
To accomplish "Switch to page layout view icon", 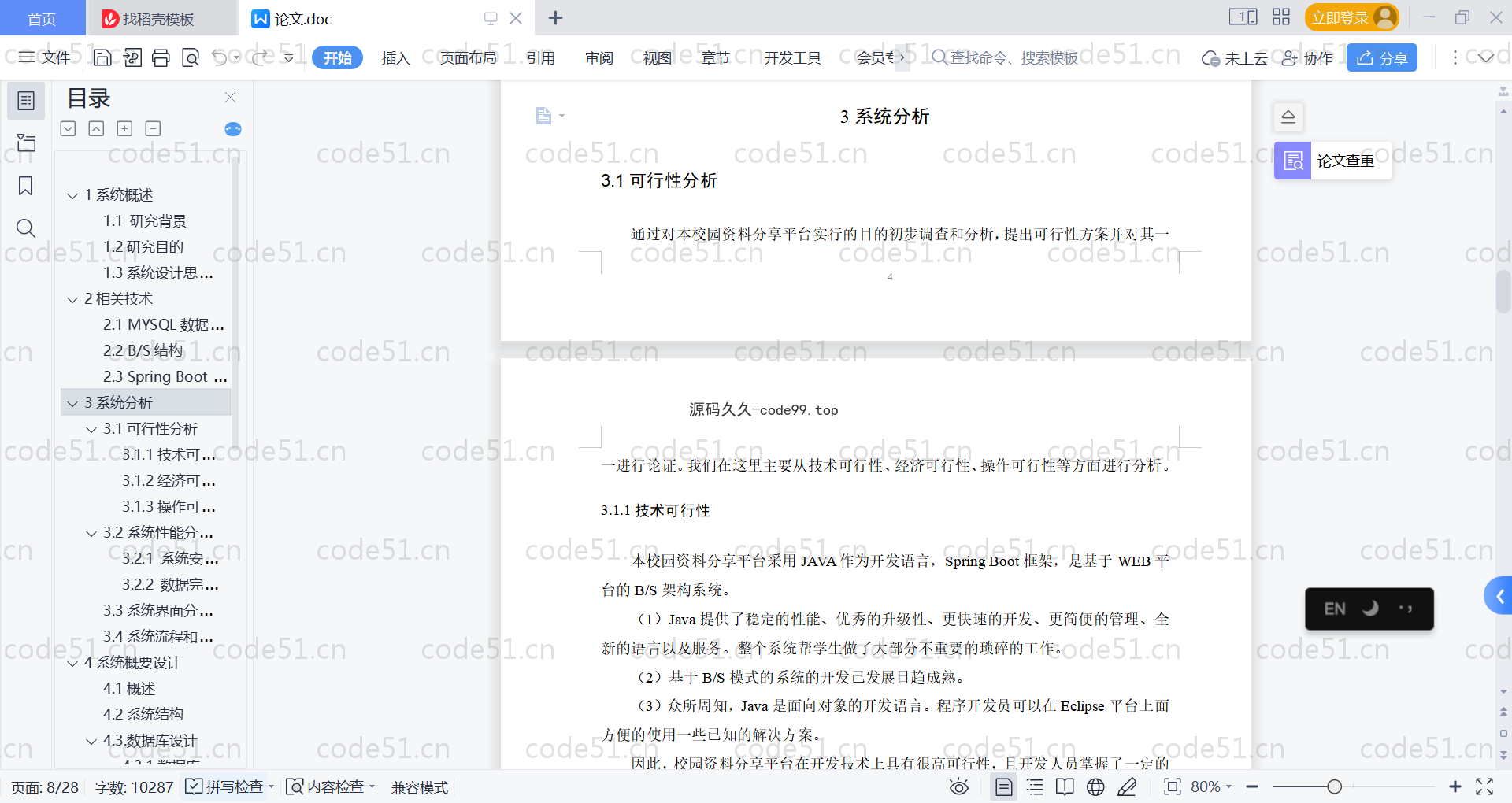I will point(1004,786).
